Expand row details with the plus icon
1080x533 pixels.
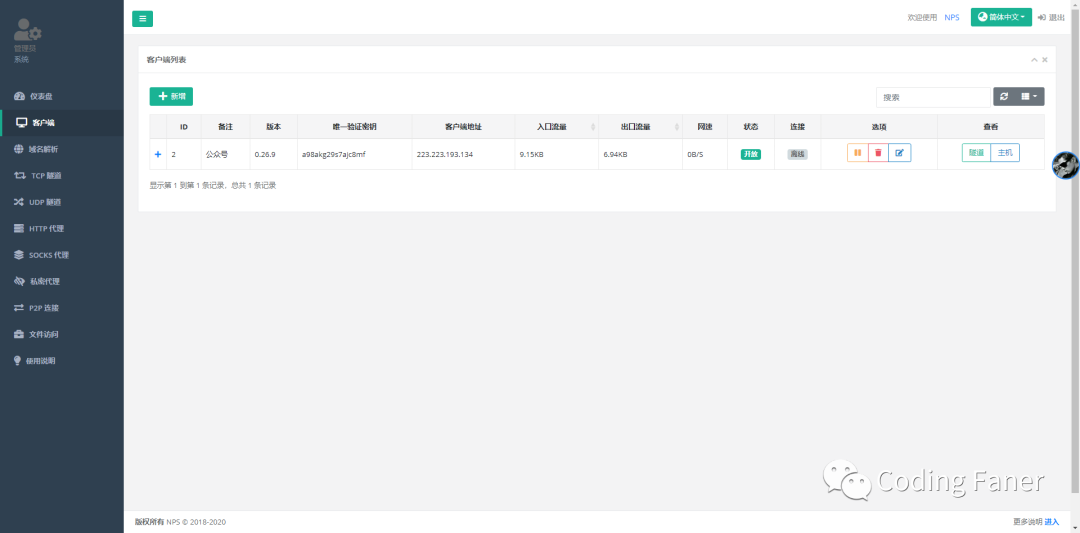point(158,154)
